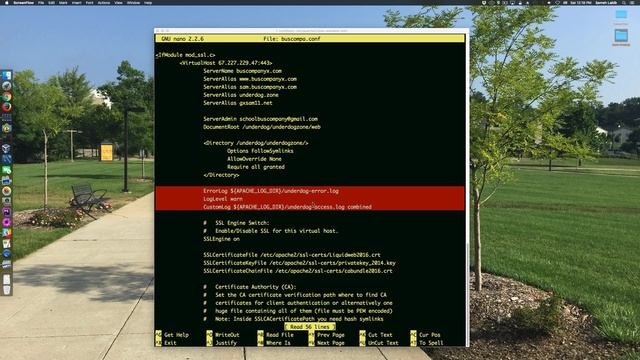Open the Help menu
This screenshot has height=360, width=640.
click(x=148, y=2)
